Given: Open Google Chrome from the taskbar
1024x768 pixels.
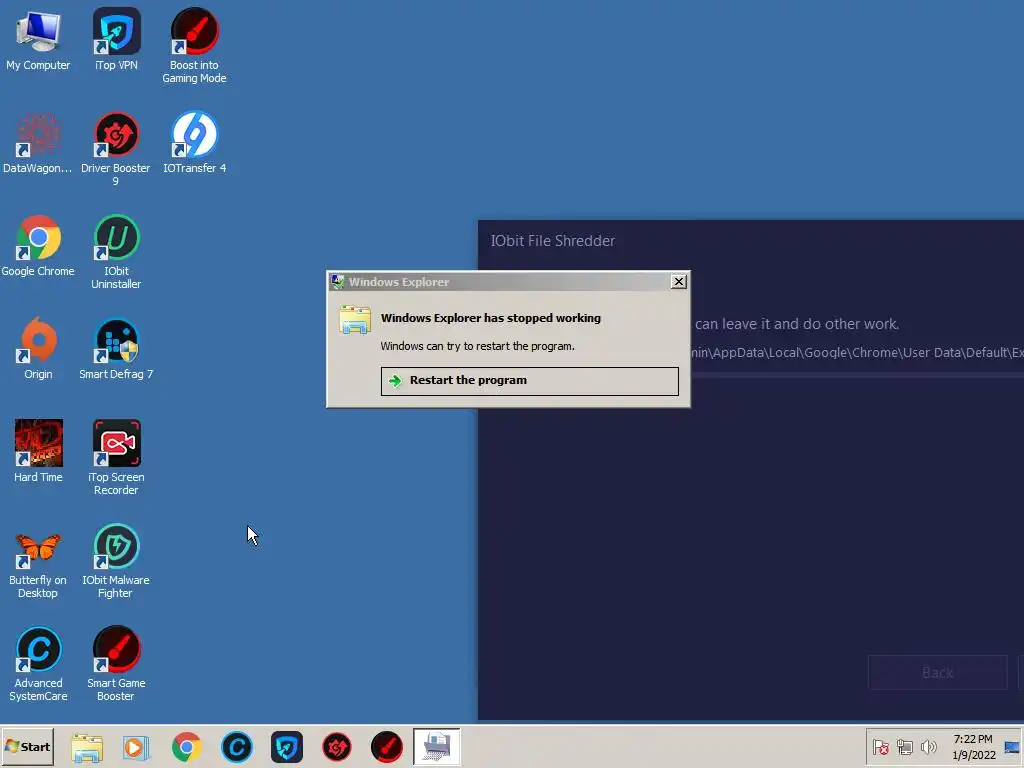Looking at the screenshot, I should tap(187, 747).
